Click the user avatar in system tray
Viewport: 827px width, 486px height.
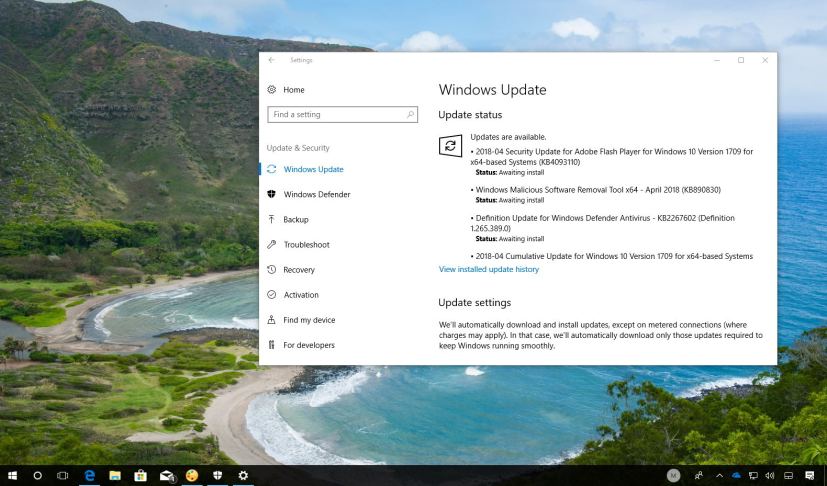coord(673,475)
